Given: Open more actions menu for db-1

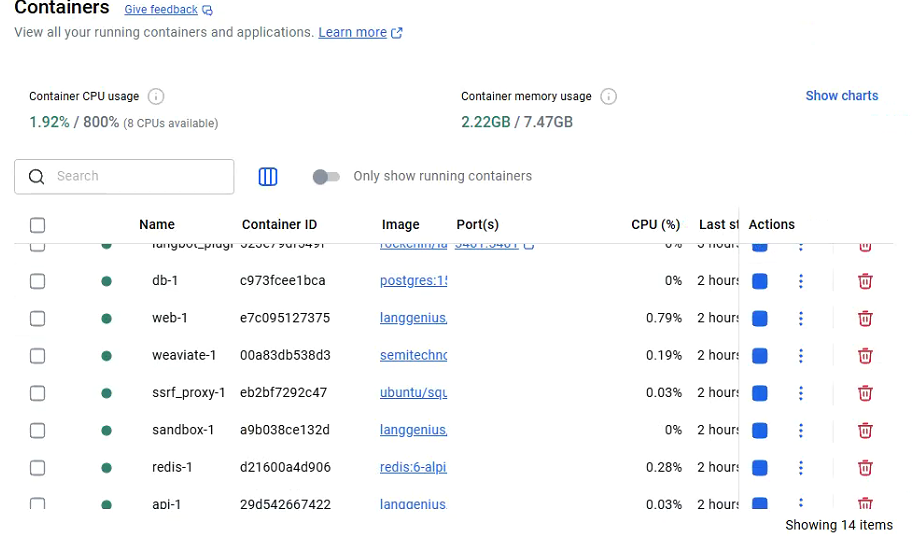Looking at the screenshot, I should pyautogui.click(x=801, y=281).
